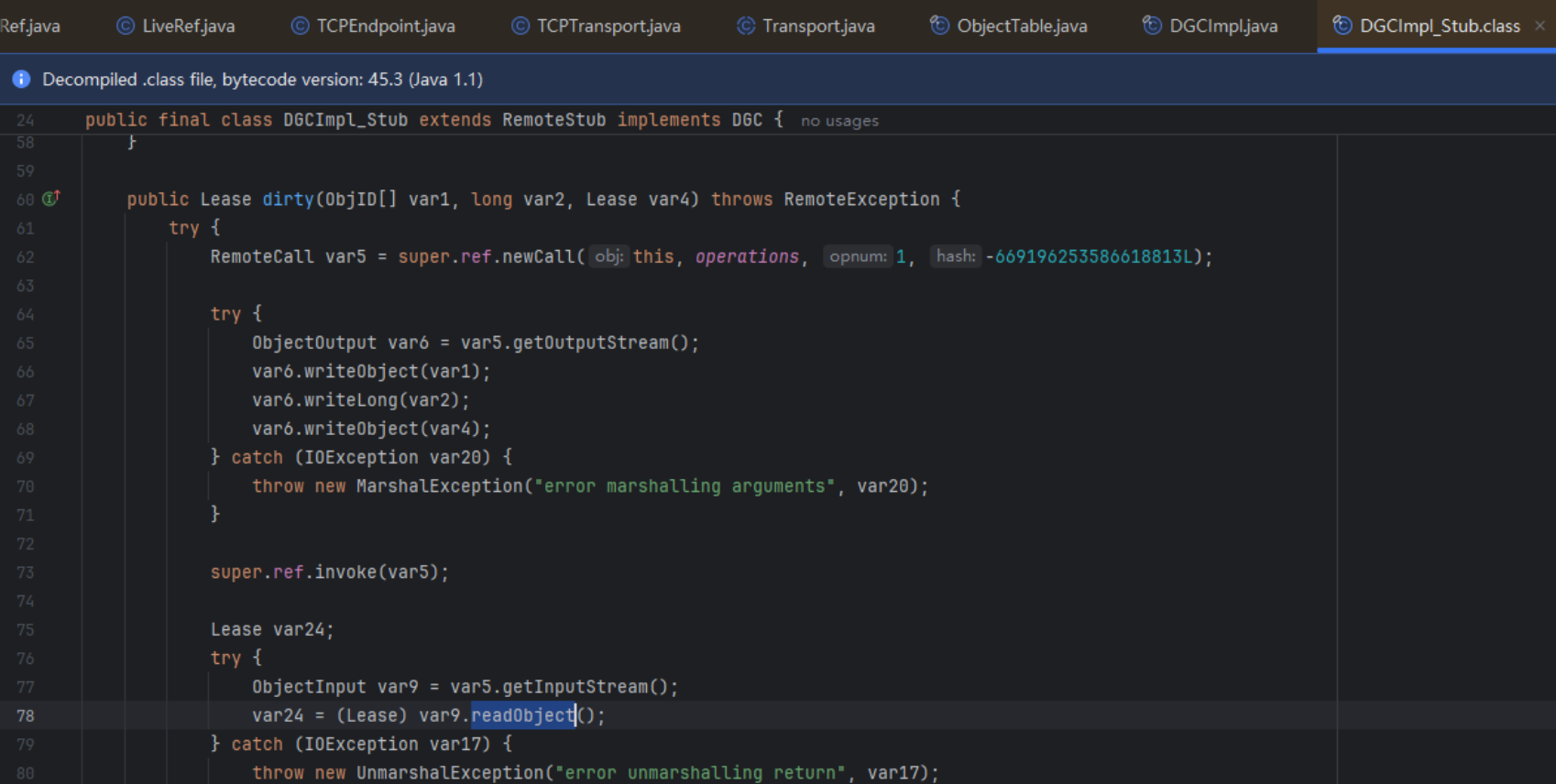Click the info icon in the decompiled banner
1556x784 pixels.
tap(21, 80)
